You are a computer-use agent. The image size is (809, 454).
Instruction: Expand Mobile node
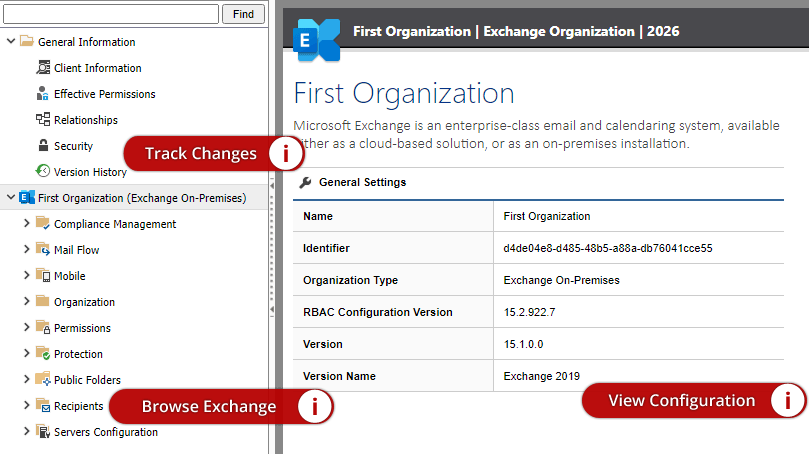pos(27,275)
